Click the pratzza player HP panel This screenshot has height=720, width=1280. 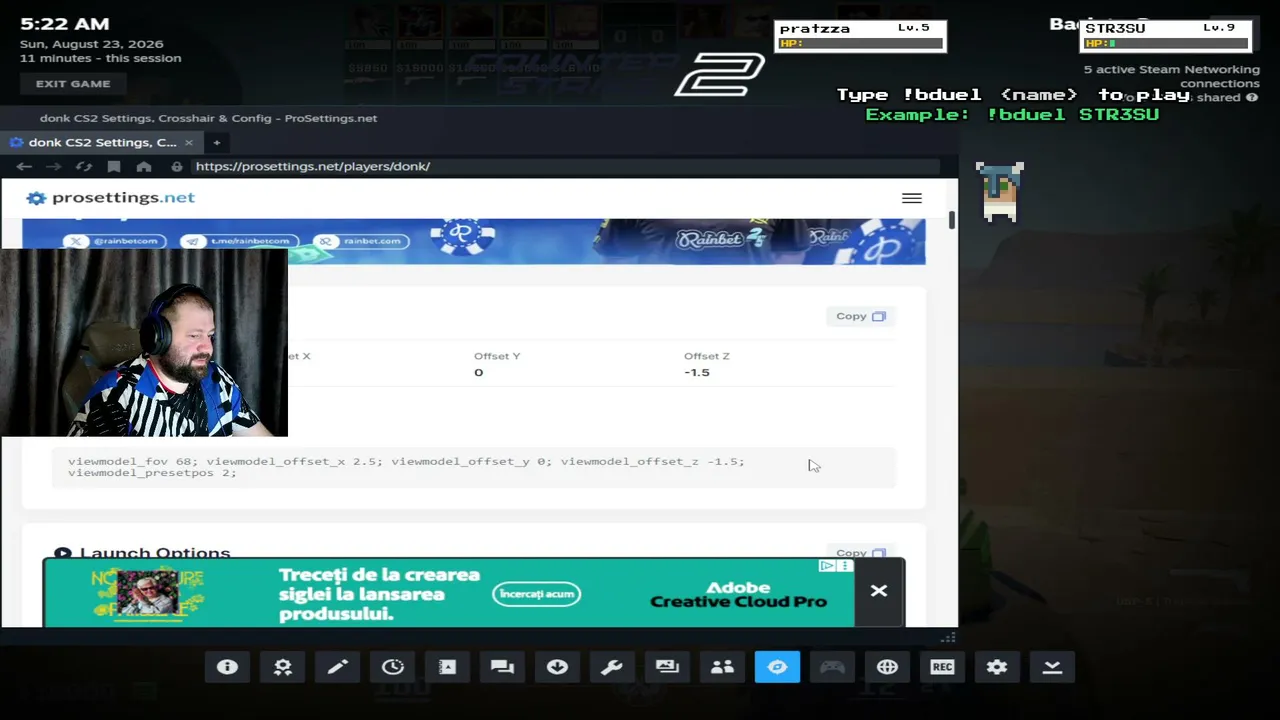coord(860,36)
